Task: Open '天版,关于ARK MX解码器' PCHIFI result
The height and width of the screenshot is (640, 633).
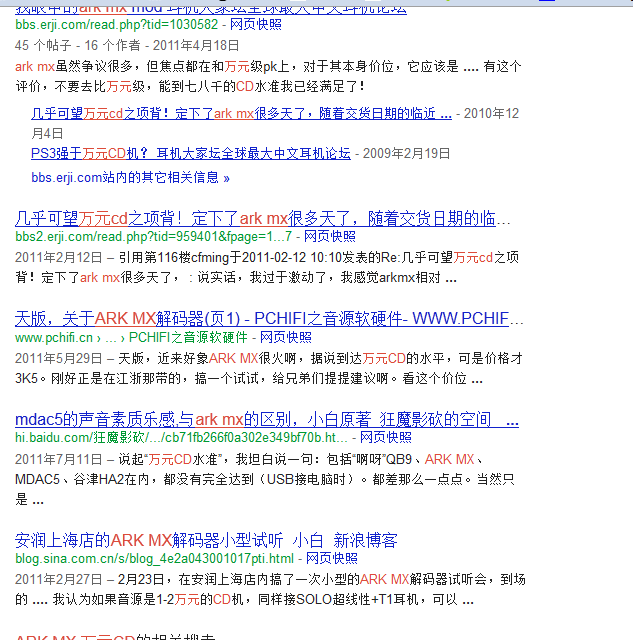Action: pyautogui.click(x=269, y=319)
